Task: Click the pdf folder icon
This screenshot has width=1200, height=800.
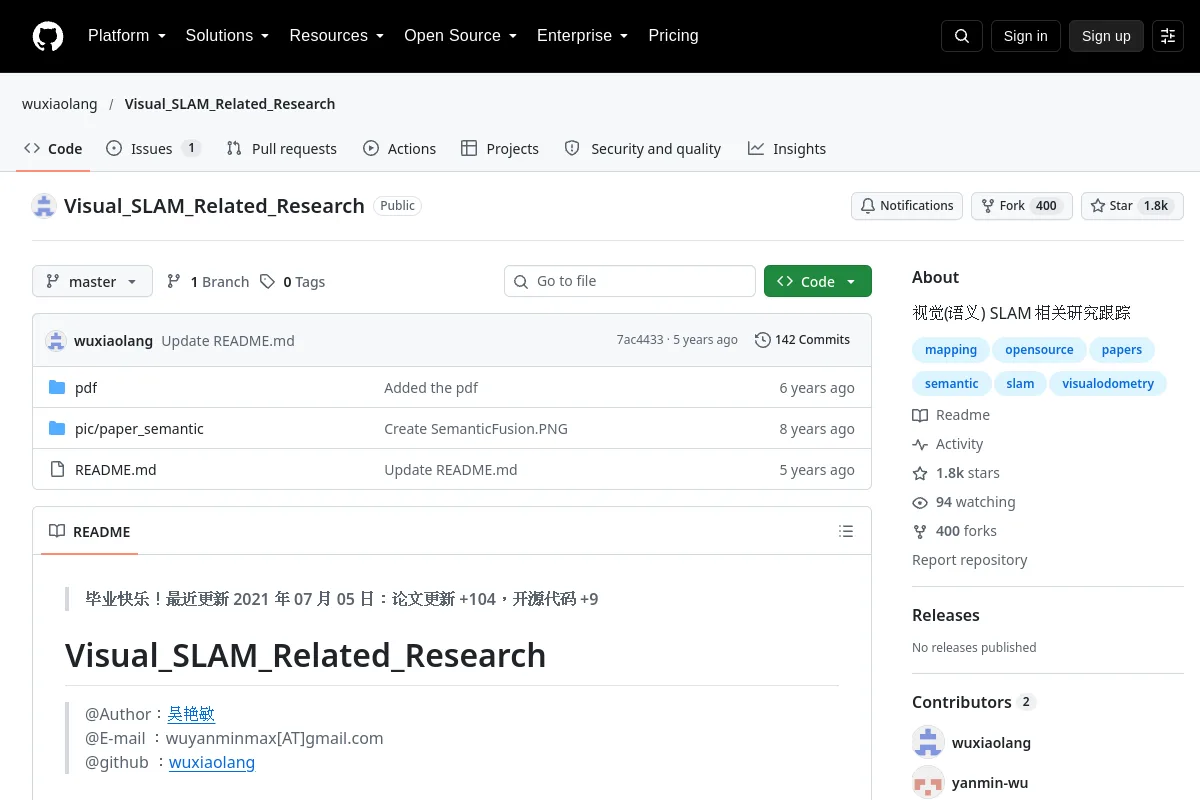Action: tap(57, 388)
